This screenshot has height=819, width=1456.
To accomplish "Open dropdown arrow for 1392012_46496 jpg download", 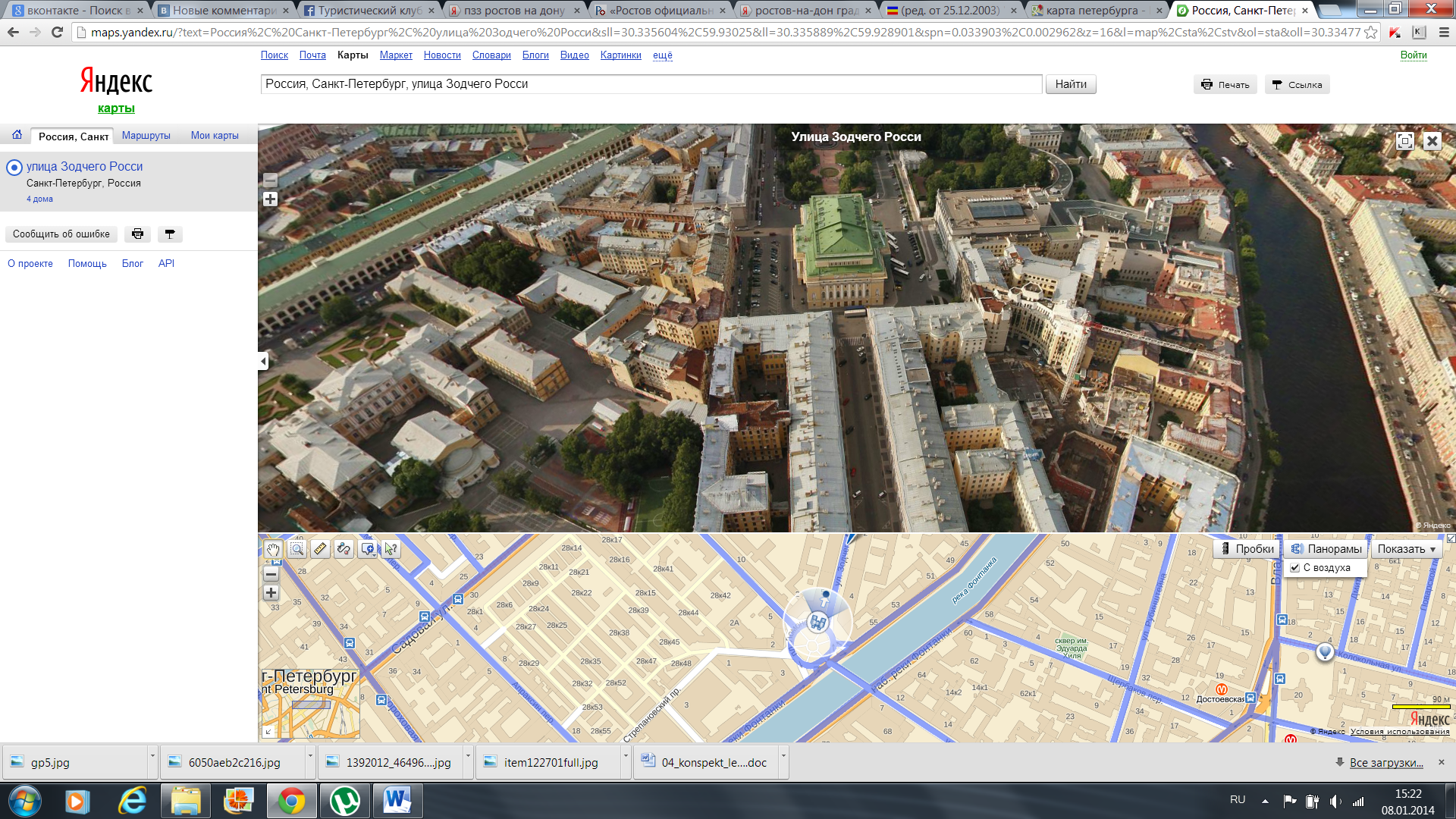I will pyautogui.click(x=468, y=756).
